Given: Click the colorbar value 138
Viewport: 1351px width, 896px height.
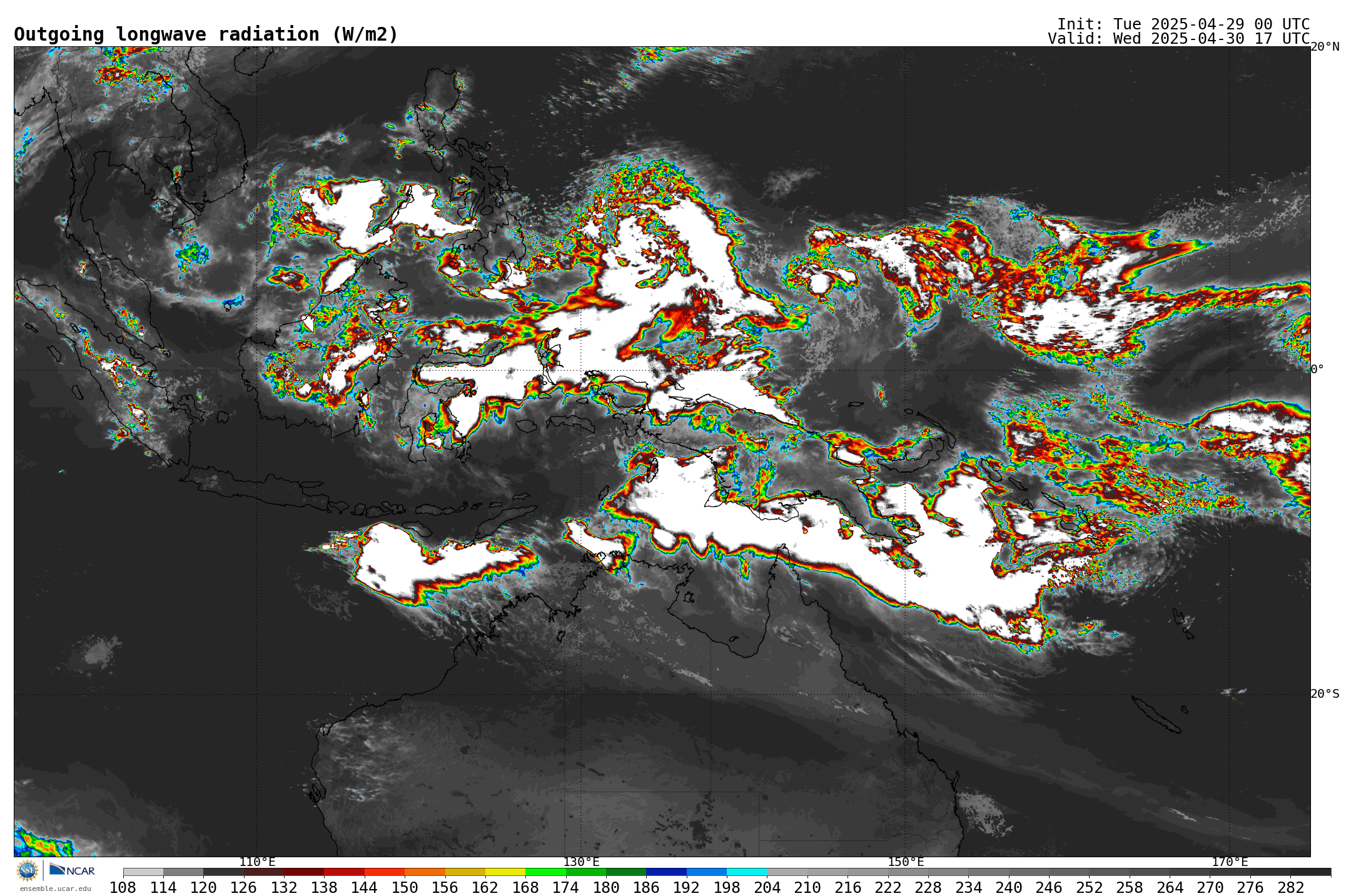Looking at the screenshot, I should (x=324, y=888).
